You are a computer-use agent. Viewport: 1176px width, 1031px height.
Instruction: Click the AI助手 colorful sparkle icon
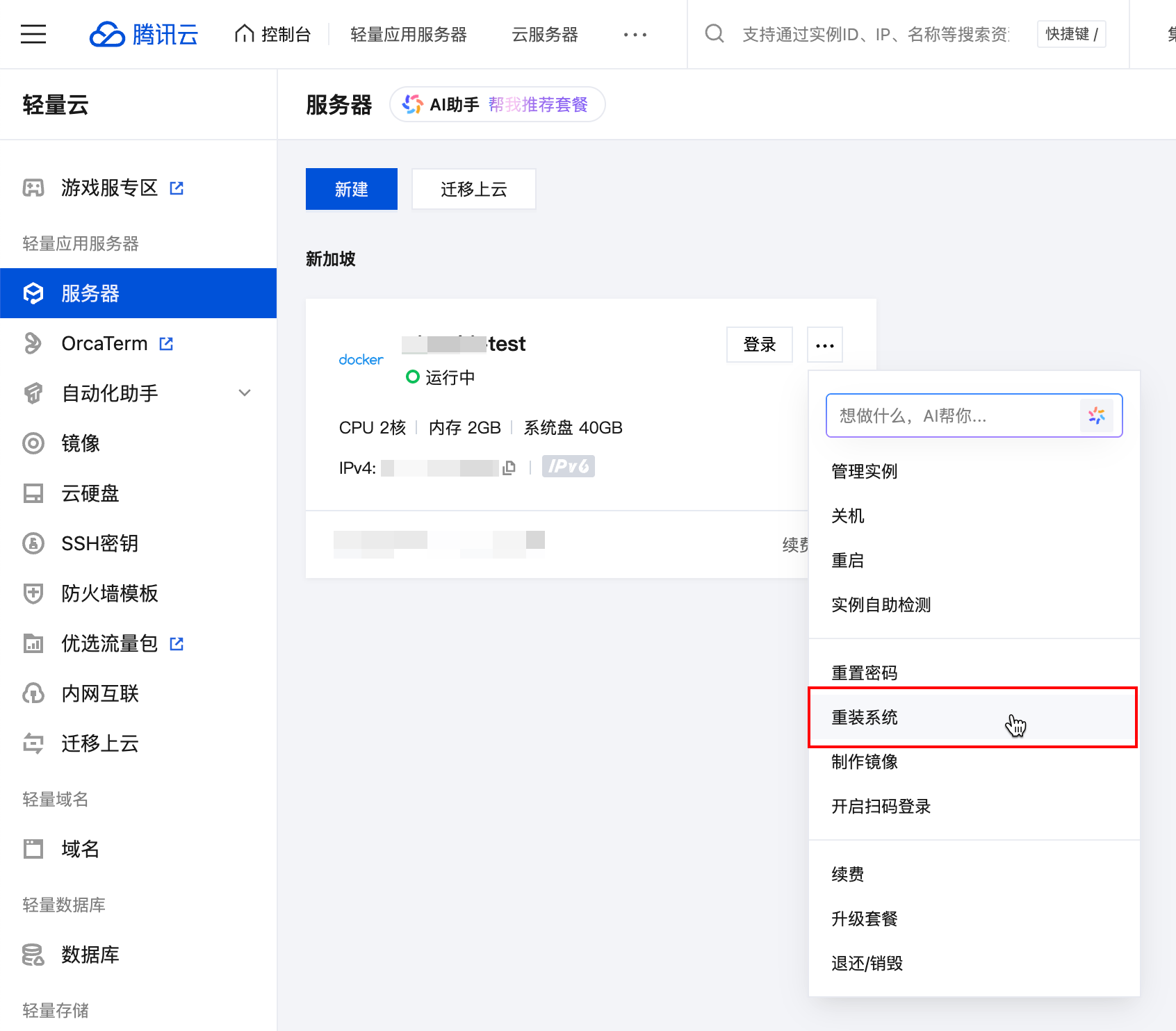(x=413, y=104)
